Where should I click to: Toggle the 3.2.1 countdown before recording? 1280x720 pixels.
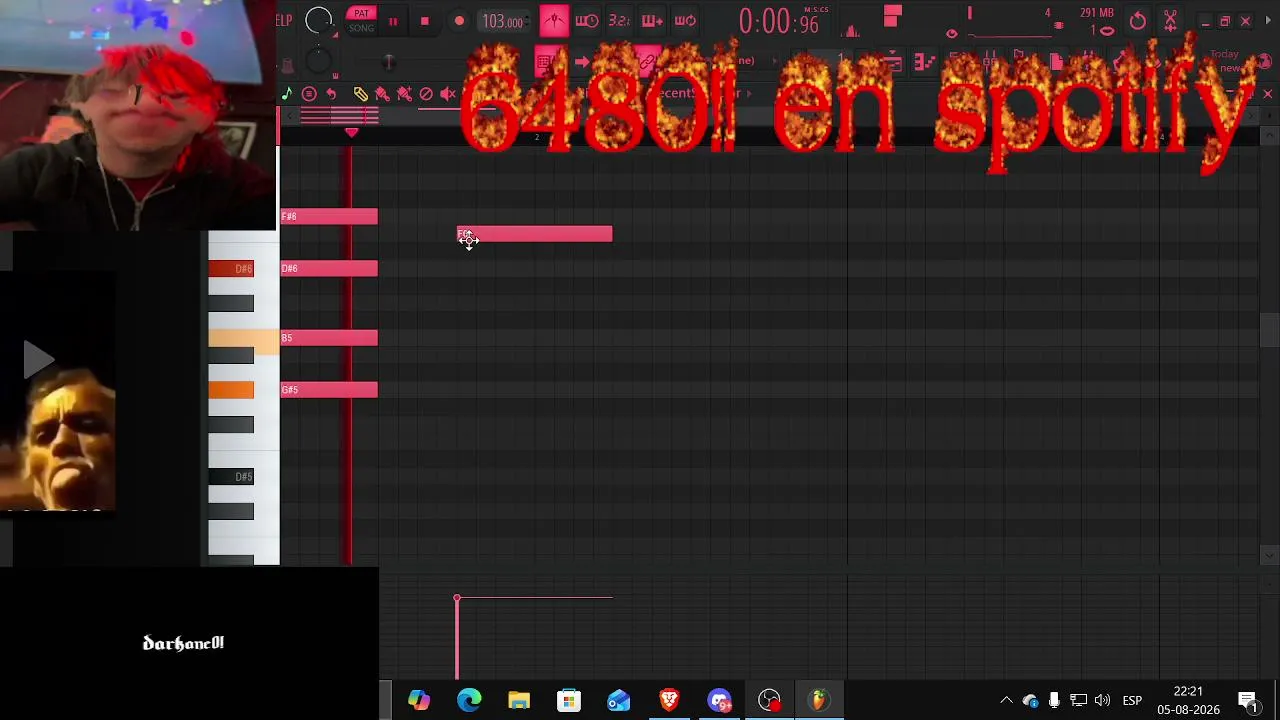(619, 21)
